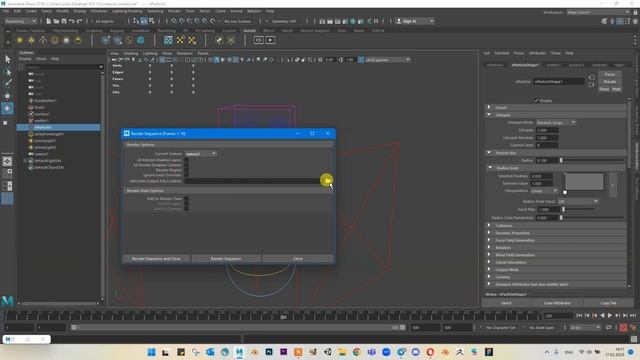Switch to the Arnold shelf tab
The height and width of the screenshot is (360, 640).
249,31
